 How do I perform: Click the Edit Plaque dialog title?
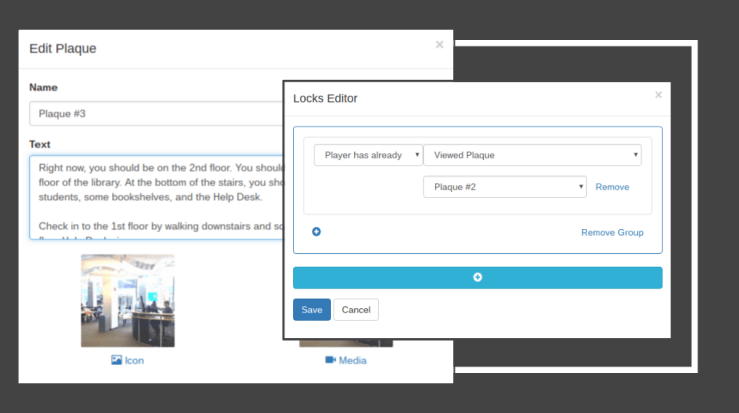(63, 48)
